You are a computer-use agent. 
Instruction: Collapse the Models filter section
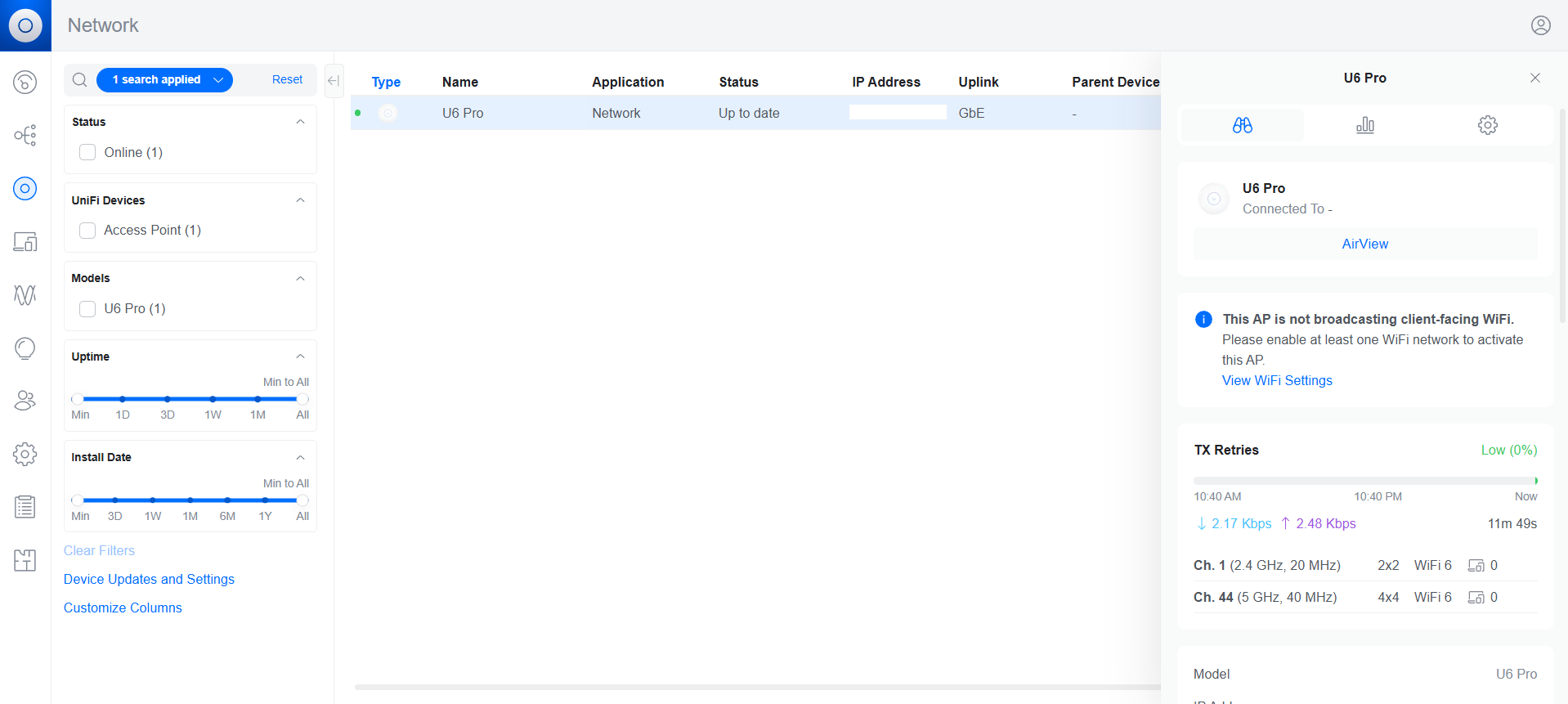click(x=300, y=279)
